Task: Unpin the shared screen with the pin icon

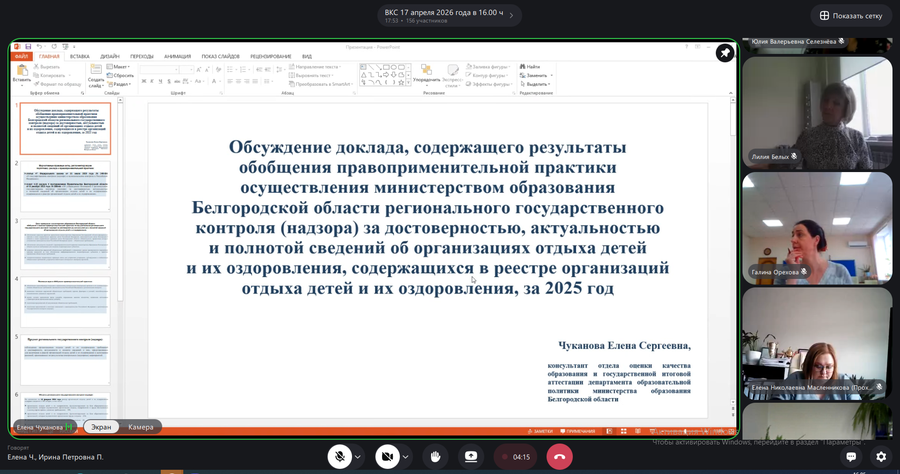Action: [724, 54]
